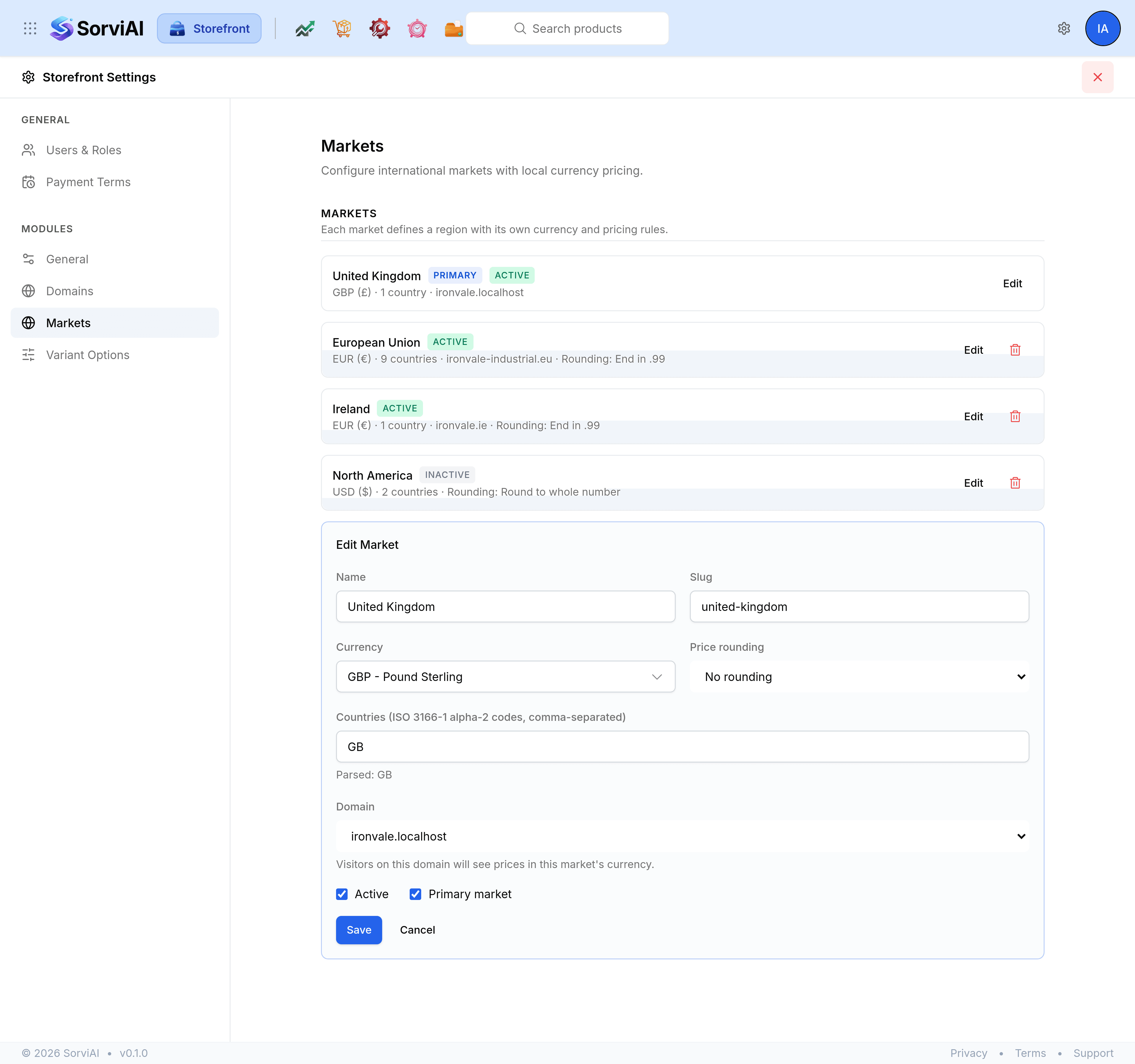
Task: Select Markets in the sidebar
Action: [115, 323]
